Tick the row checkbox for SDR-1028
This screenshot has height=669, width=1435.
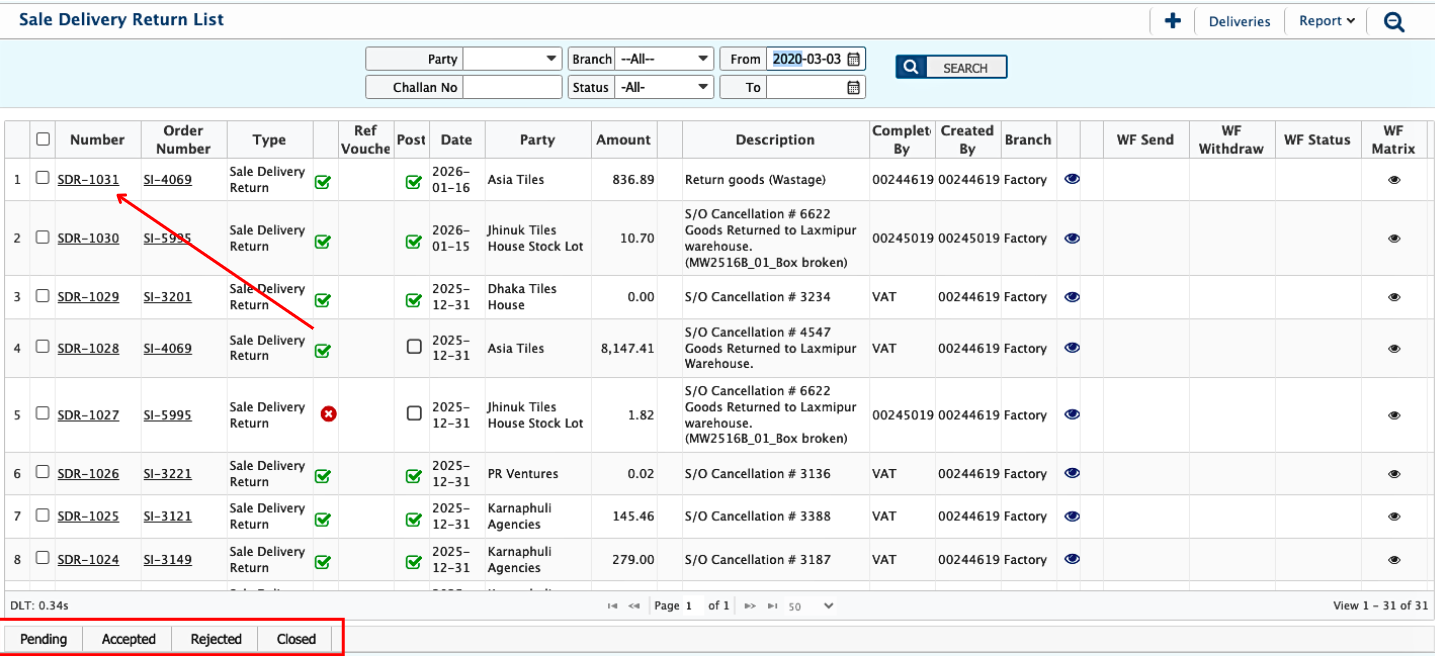pos(42,347)
